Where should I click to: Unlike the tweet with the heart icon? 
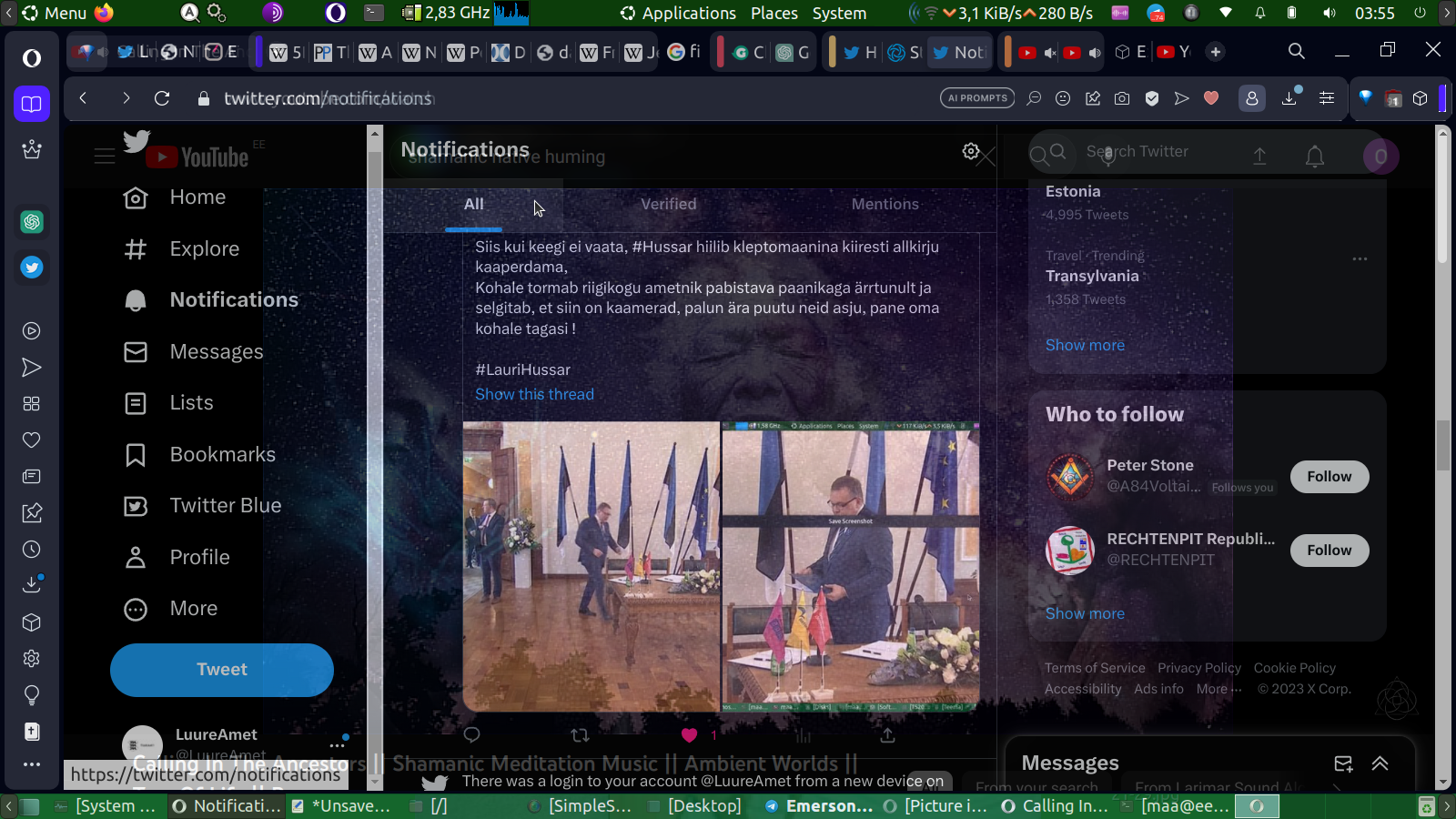tap(689, 735)
